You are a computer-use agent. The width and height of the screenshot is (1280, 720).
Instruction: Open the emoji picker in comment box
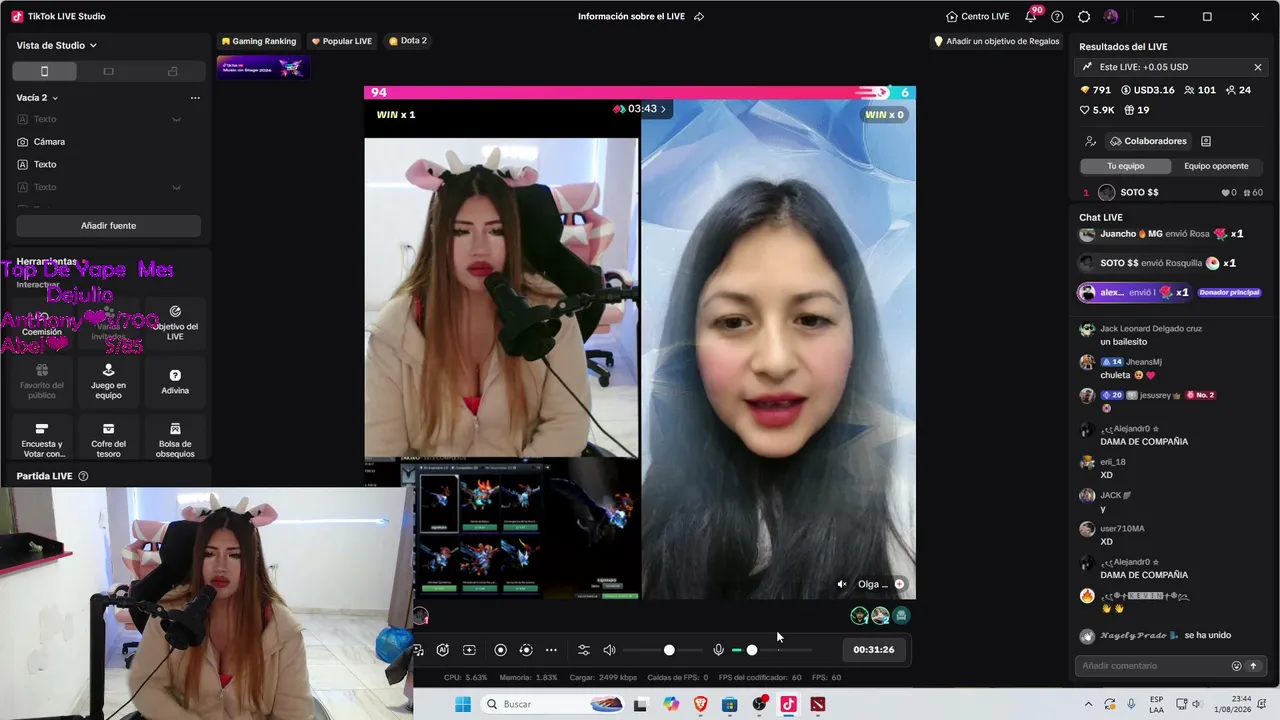pyautogui.click(x=1236, y=666)
